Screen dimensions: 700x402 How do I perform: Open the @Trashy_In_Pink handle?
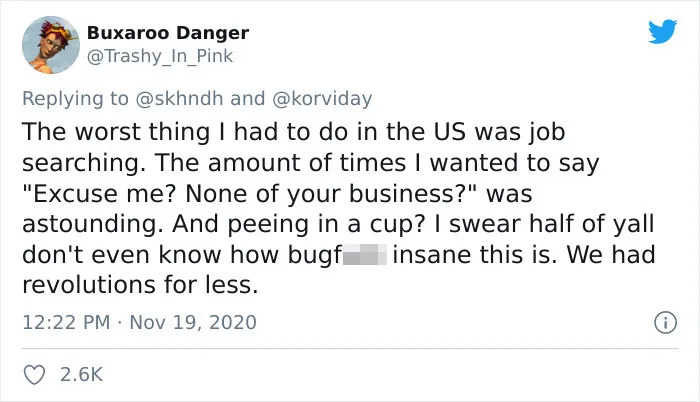[159, 56]
